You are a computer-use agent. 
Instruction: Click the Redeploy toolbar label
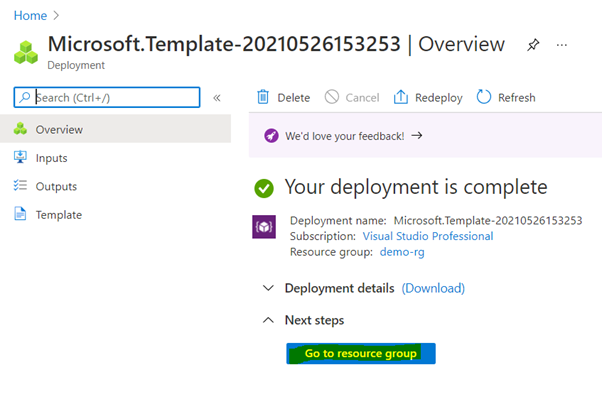tap(438, 98)
